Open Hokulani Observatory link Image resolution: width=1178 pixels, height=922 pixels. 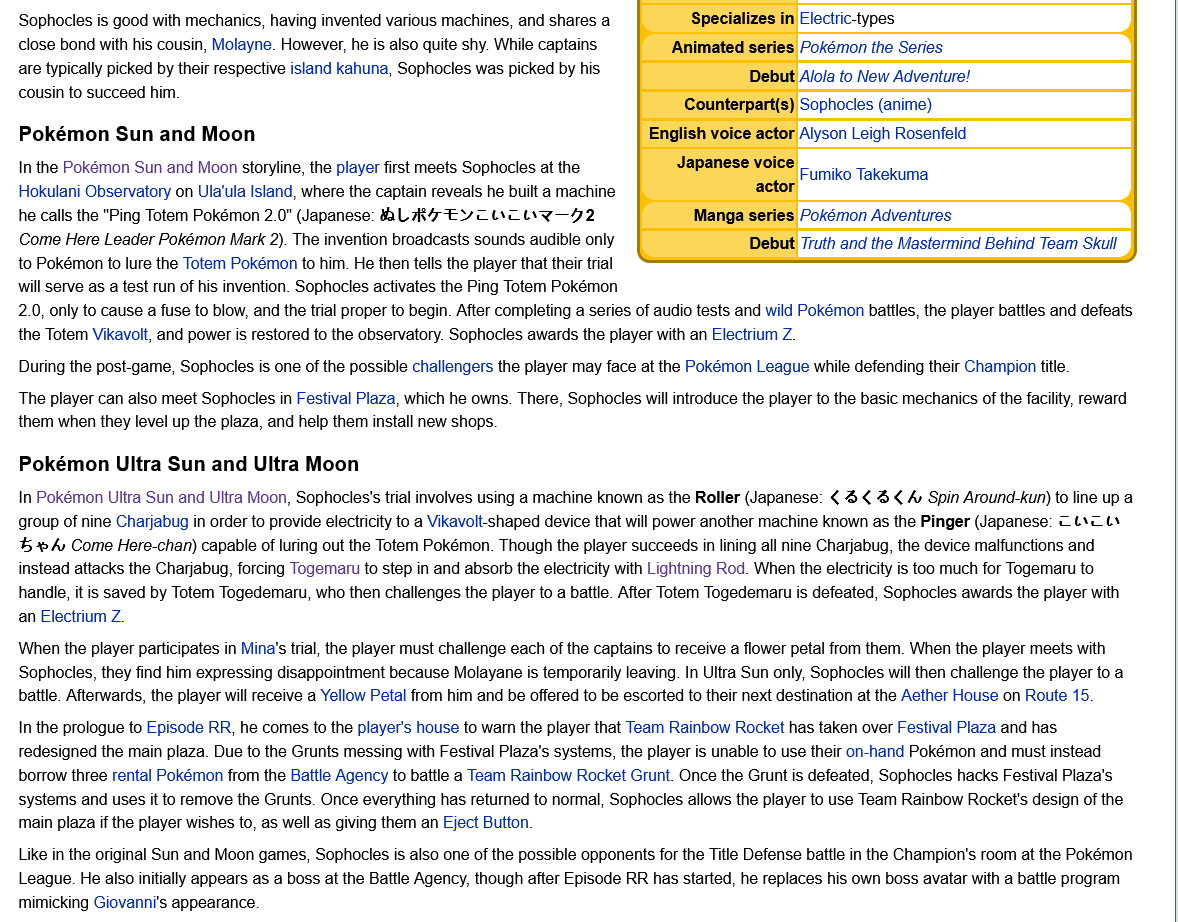[95, 192]
